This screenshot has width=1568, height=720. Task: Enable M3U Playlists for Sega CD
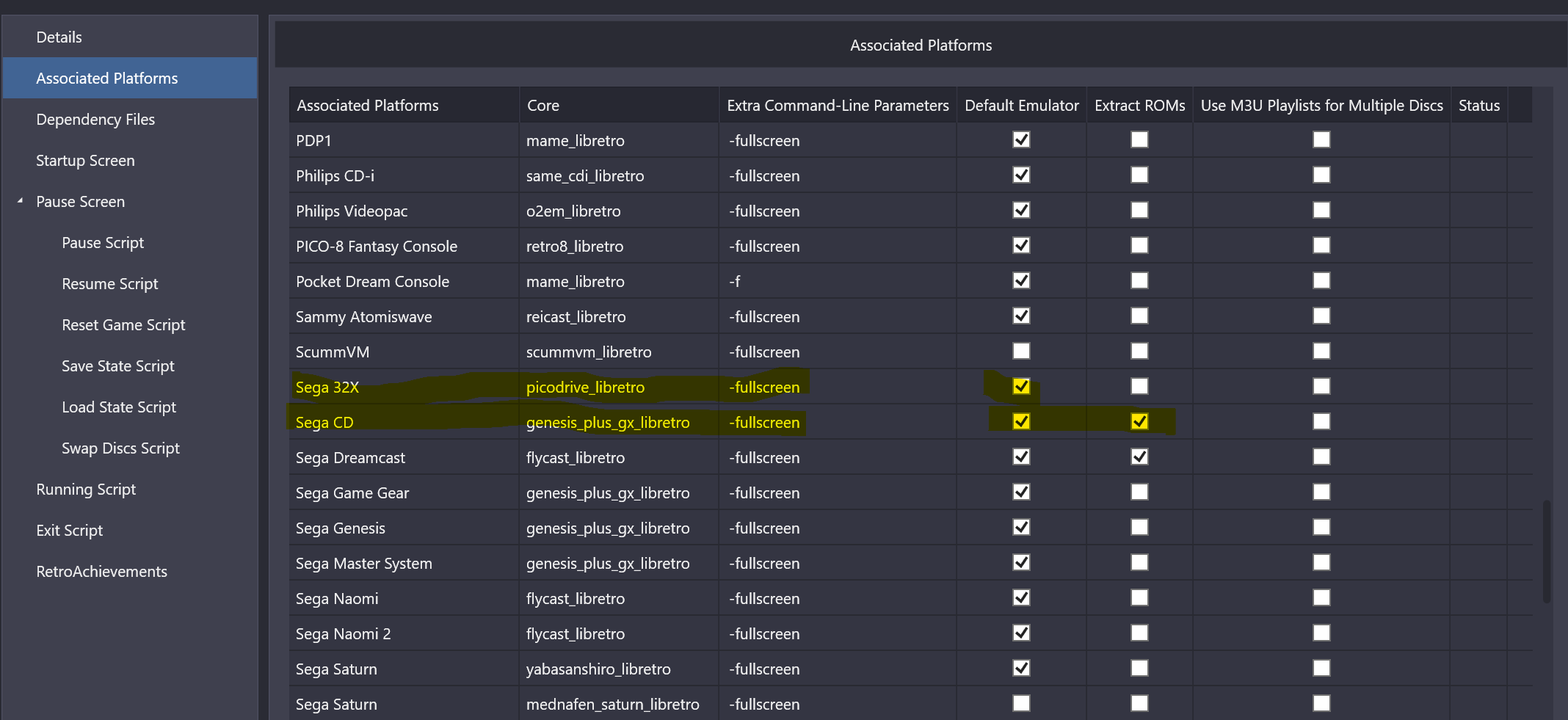(1321, 421)
